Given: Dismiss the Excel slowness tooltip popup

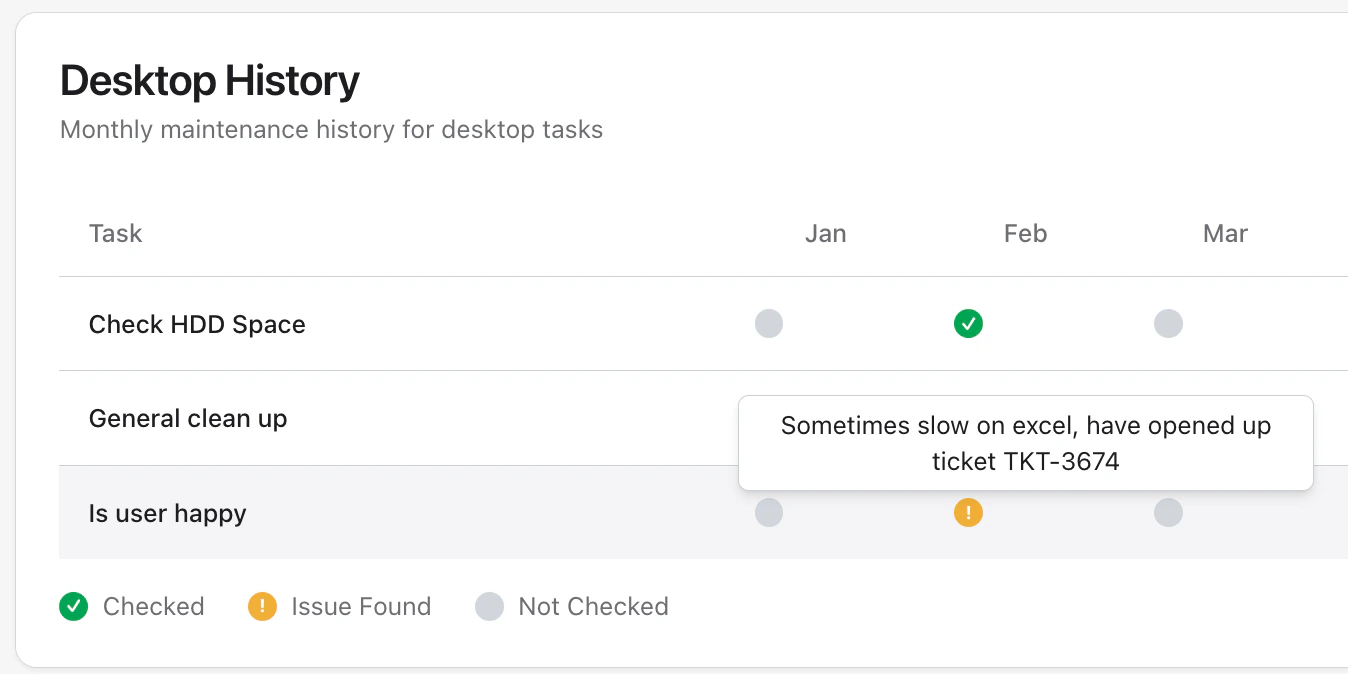Looking at the screenshot, I should pos(1025,442).
